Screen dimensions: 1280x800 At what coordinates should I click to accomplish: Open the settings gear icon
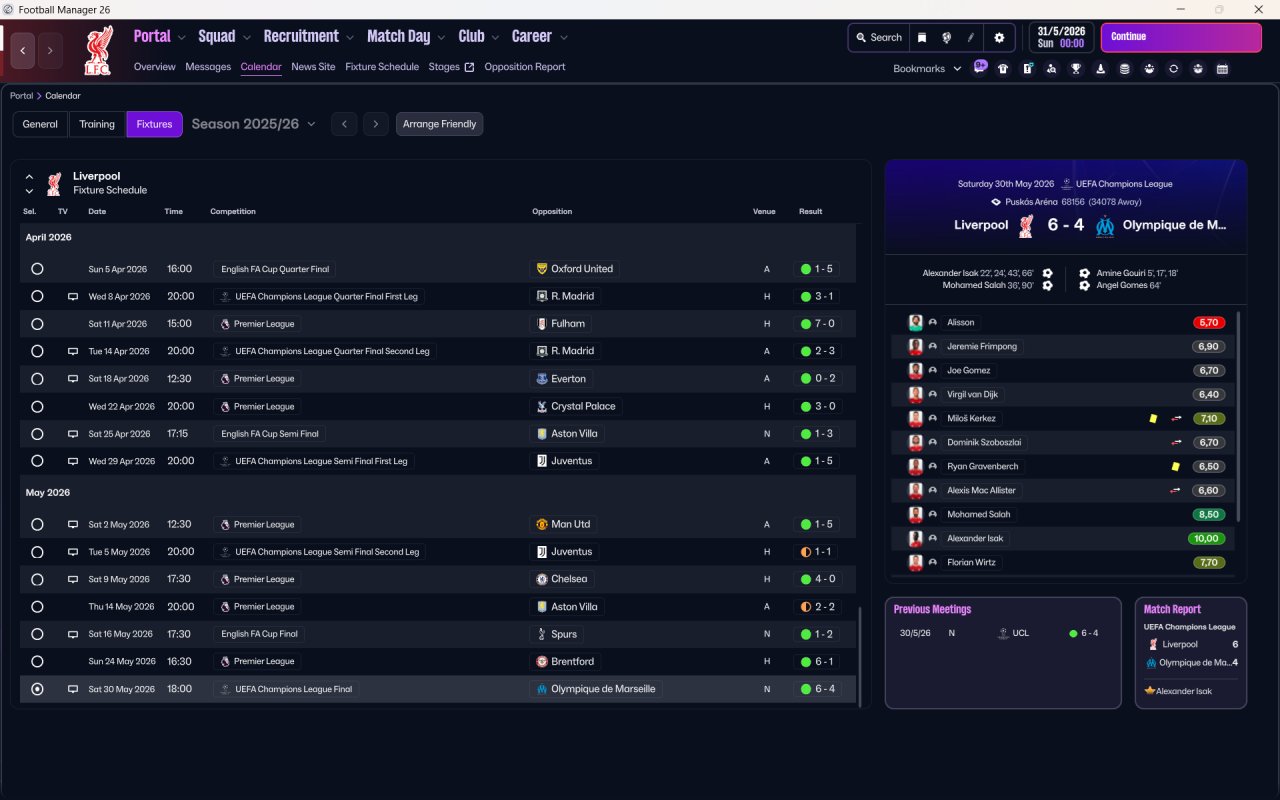(998, 37)
